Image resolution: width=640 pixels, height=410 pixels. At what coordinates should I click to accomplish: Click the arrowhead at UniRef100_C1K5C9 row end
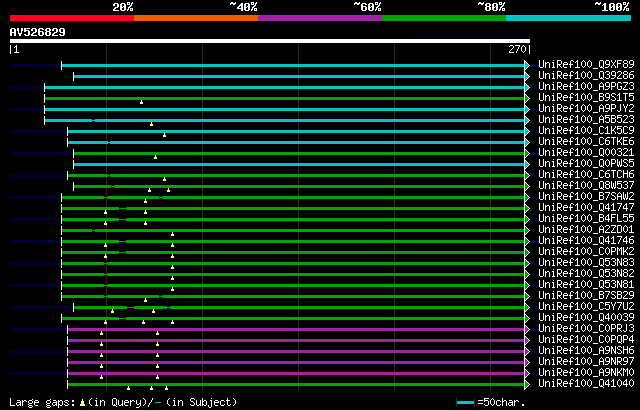[527, 130]
